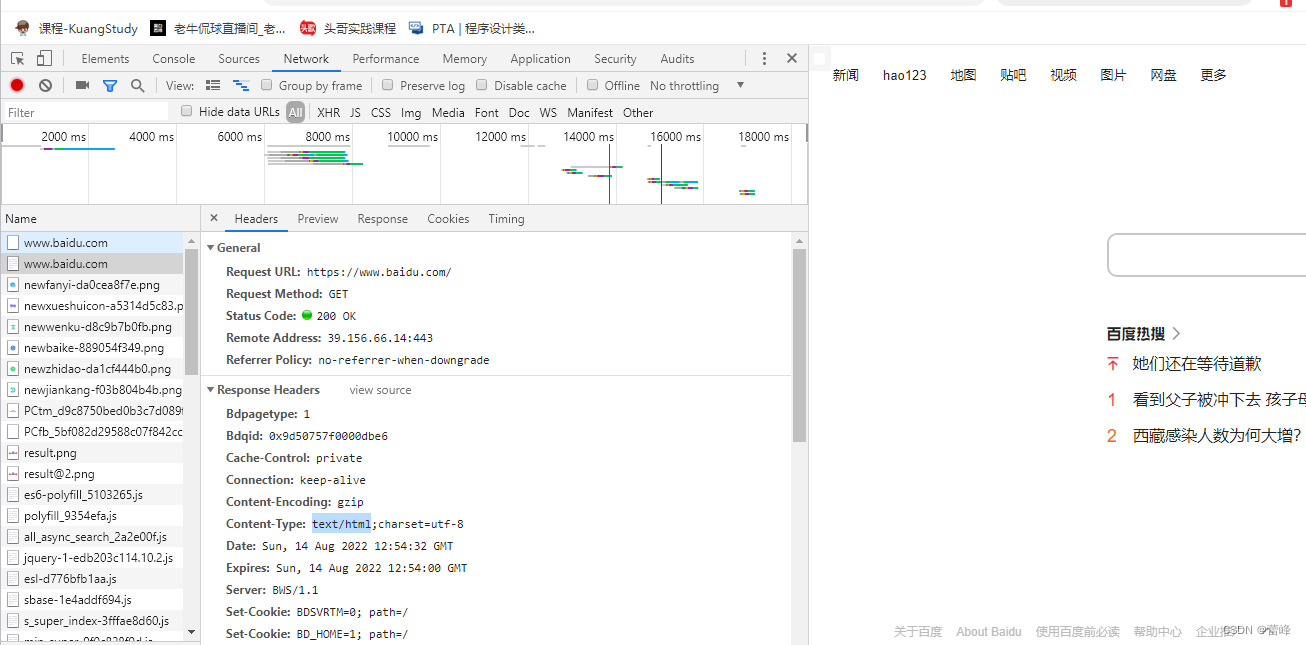This screenshot has width=1306, height=645.
Task: Select request row result@2.png
Action: coord(92,474)
